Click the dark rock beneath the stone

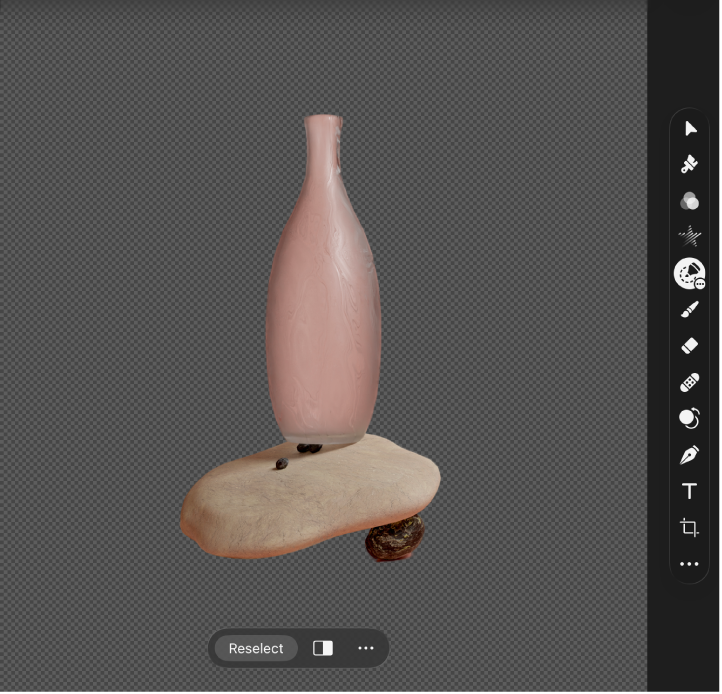394,541
